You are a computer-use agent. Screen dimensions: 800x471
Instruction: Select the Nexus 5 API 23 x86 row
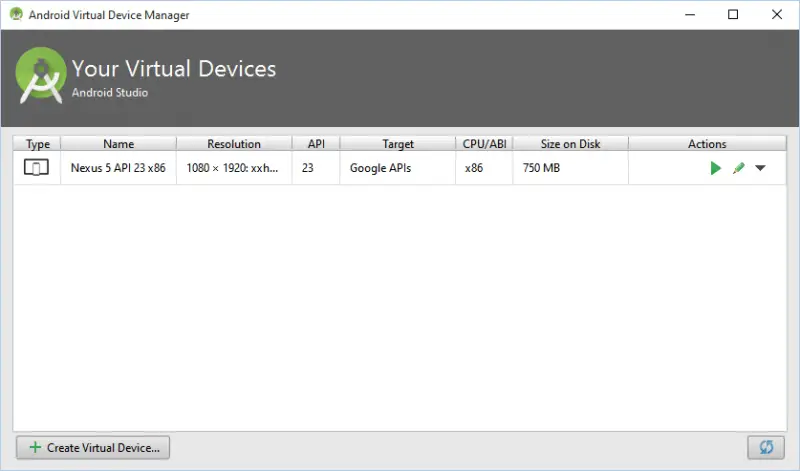(x=118, y=168)
